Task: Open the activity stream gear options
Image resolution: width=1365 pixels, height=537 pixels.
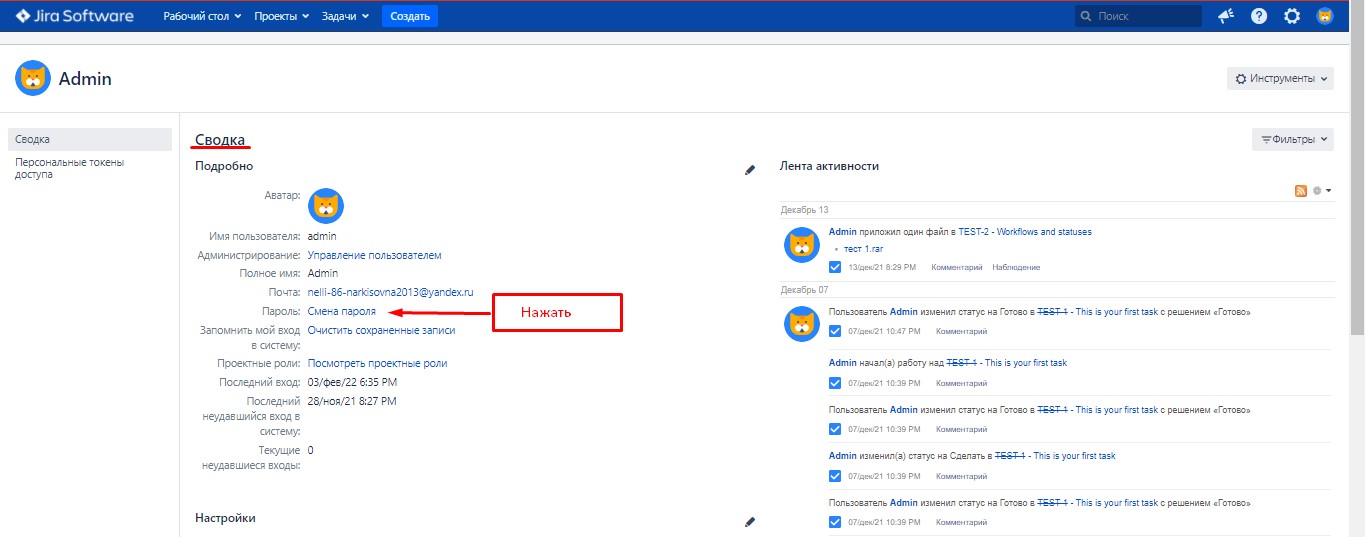Action: [x=1321, y=190]
